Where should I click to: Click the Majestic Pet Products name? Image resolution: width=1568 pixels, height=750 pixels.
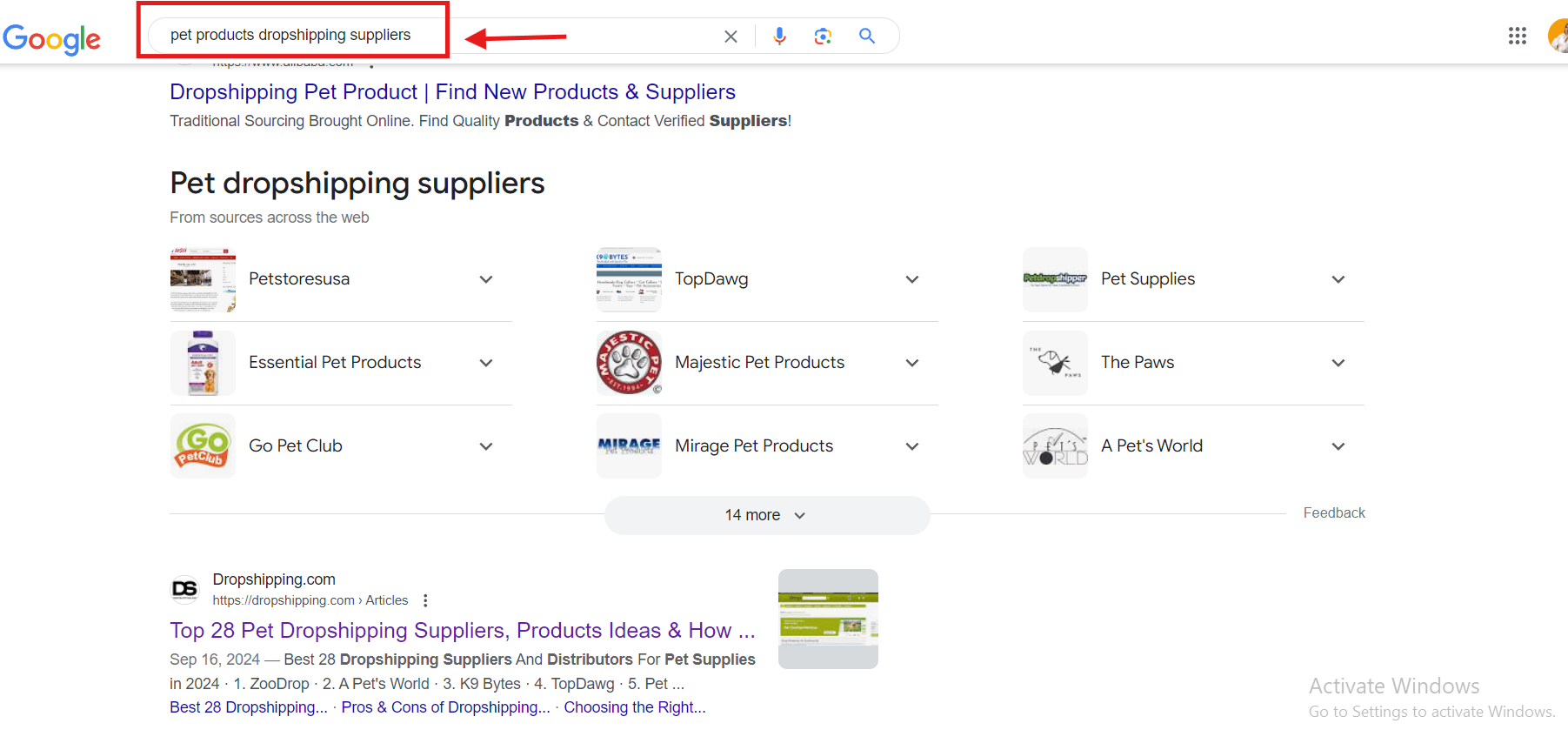760,363
